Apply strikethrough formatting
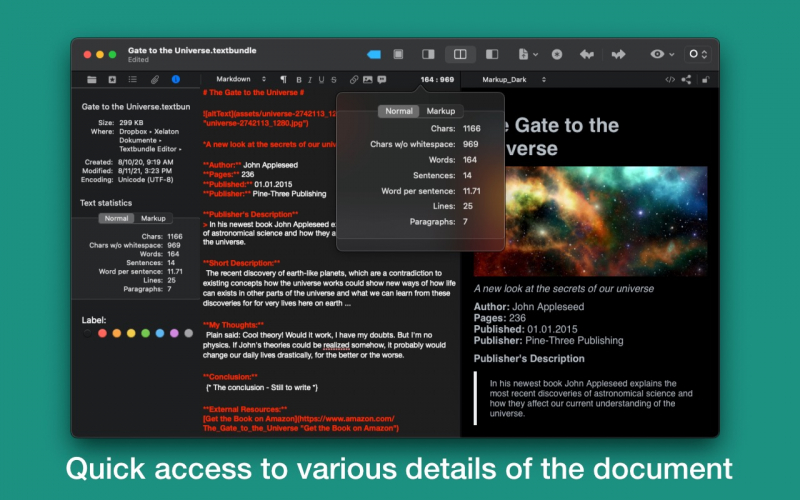 click(334, 80)
